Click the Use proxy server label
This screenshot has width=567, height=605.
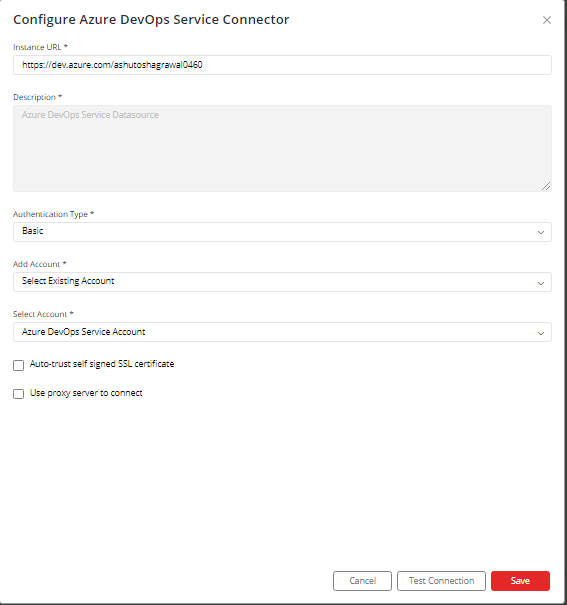86,393
